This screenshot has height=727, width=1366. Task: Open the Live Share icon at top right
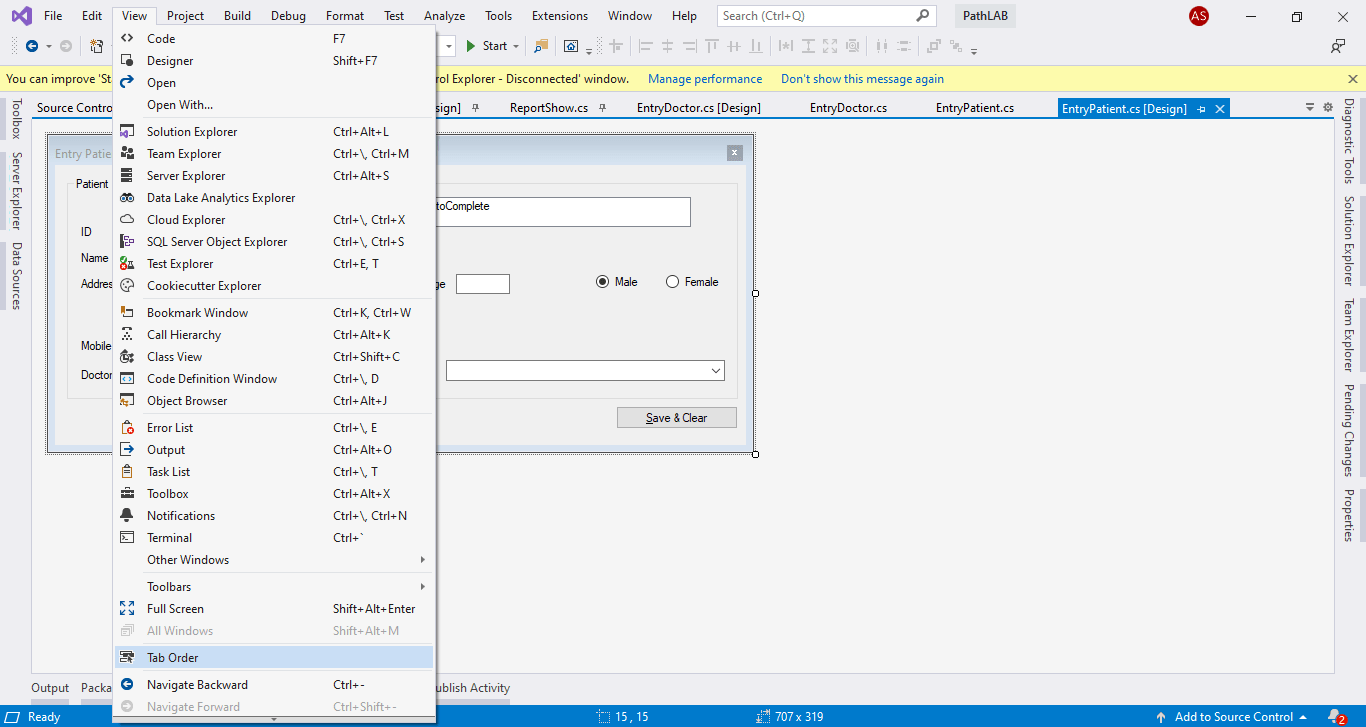tap(1337, 46)
